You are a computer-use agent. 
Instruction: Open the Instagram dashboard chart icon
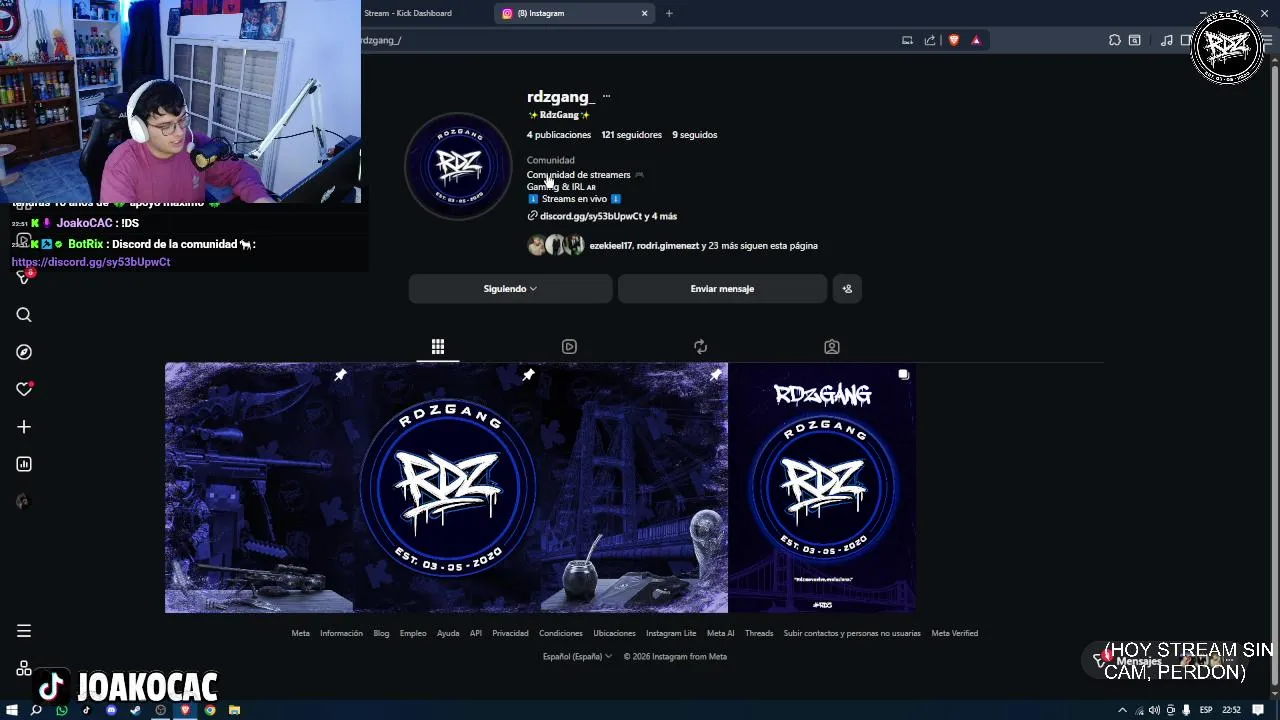coord(24,464)
